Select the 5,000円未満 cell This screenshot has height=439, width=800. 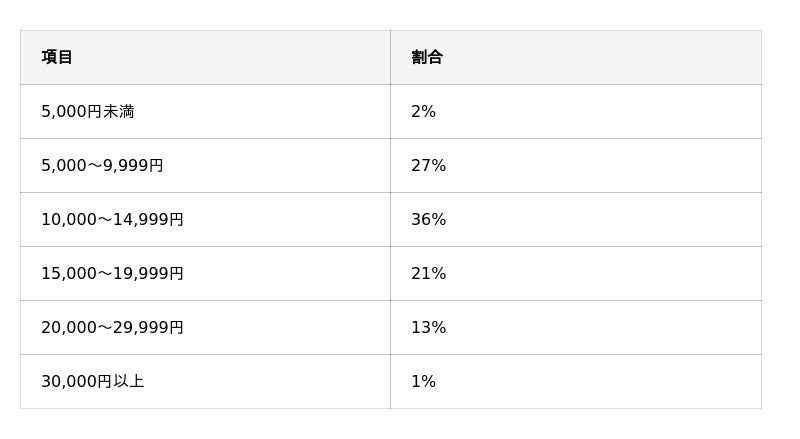pyautogui.click(x=205, y=111)
